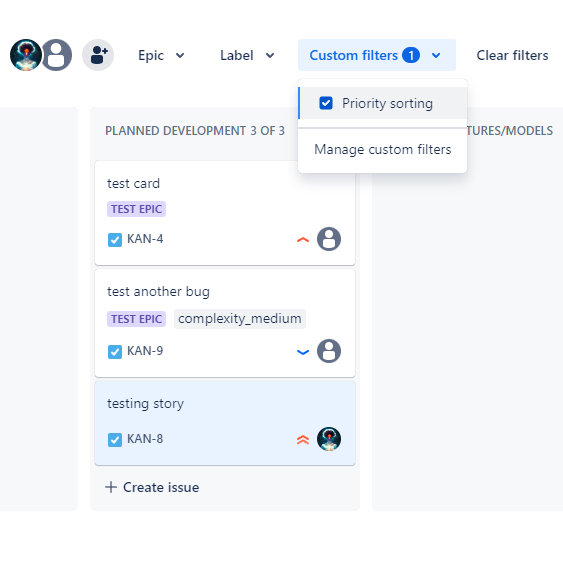This screenshot has width=563, height=566.
Task: Open issue key KAN-9
Action: [145, 351]
